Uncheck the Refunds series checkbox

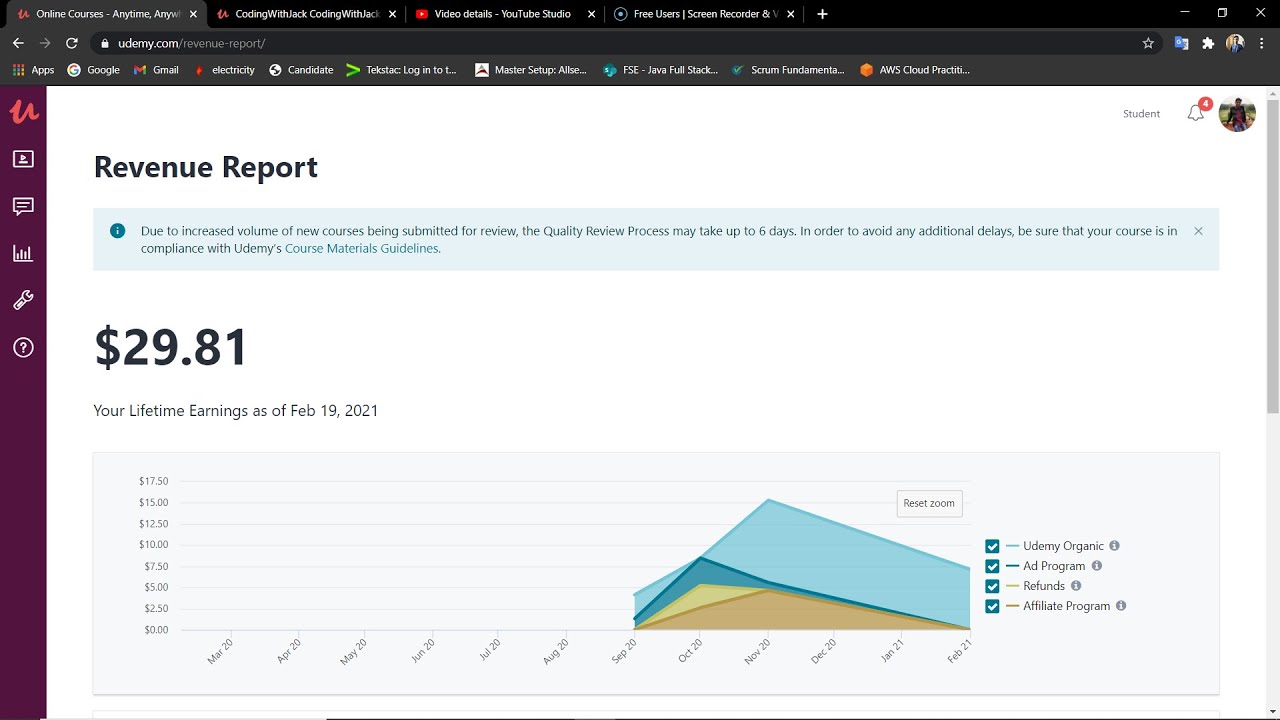pos(992,586)
